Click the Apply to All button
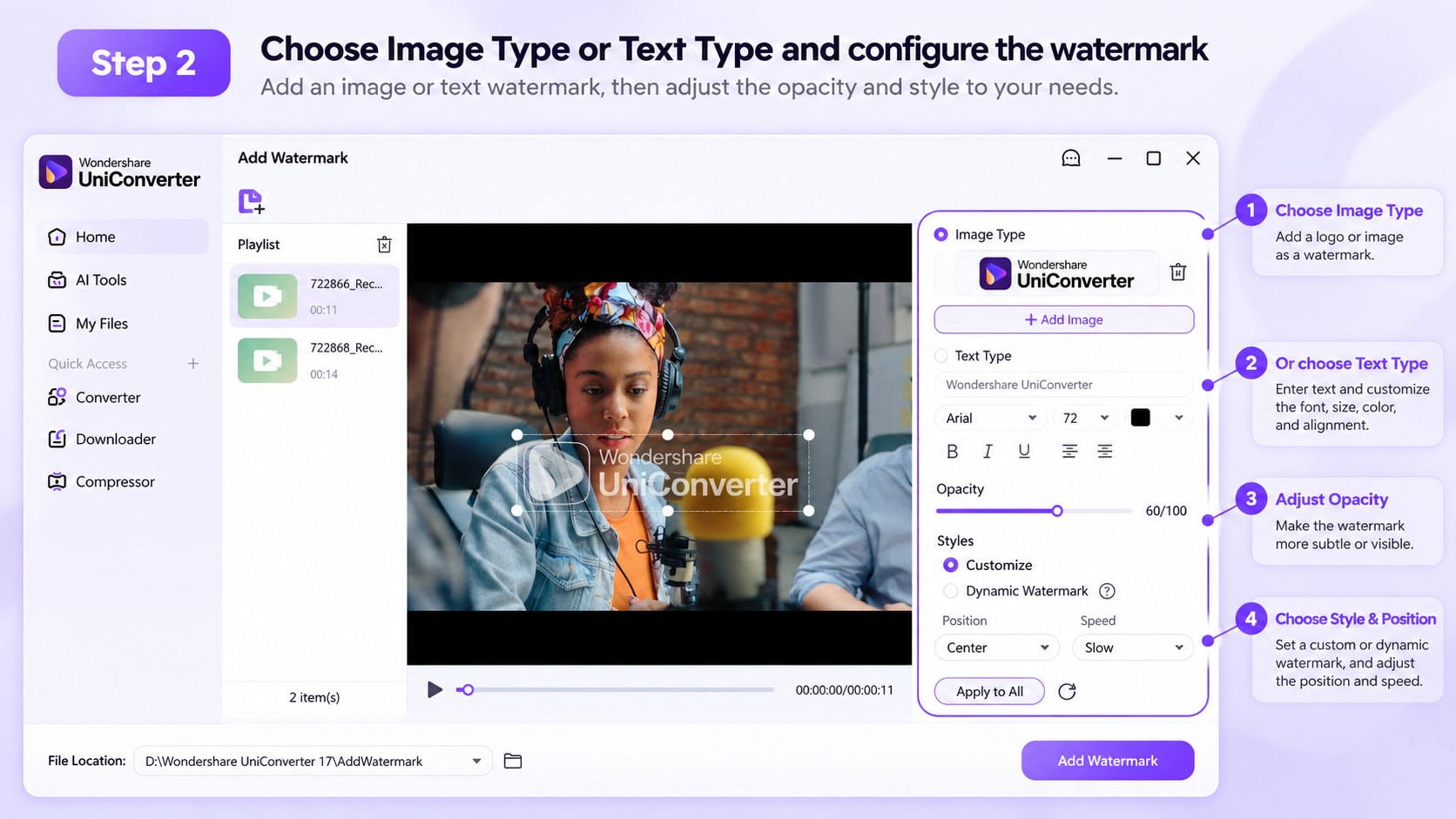 (989, 691)
